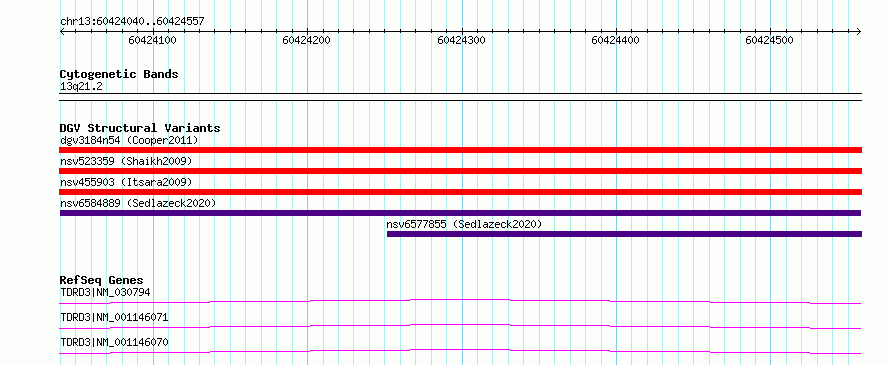Screen dimensions: 890x365
Task: Open the nsv6584889 (Sedlazeck2020) variant label
Action: 138,203
